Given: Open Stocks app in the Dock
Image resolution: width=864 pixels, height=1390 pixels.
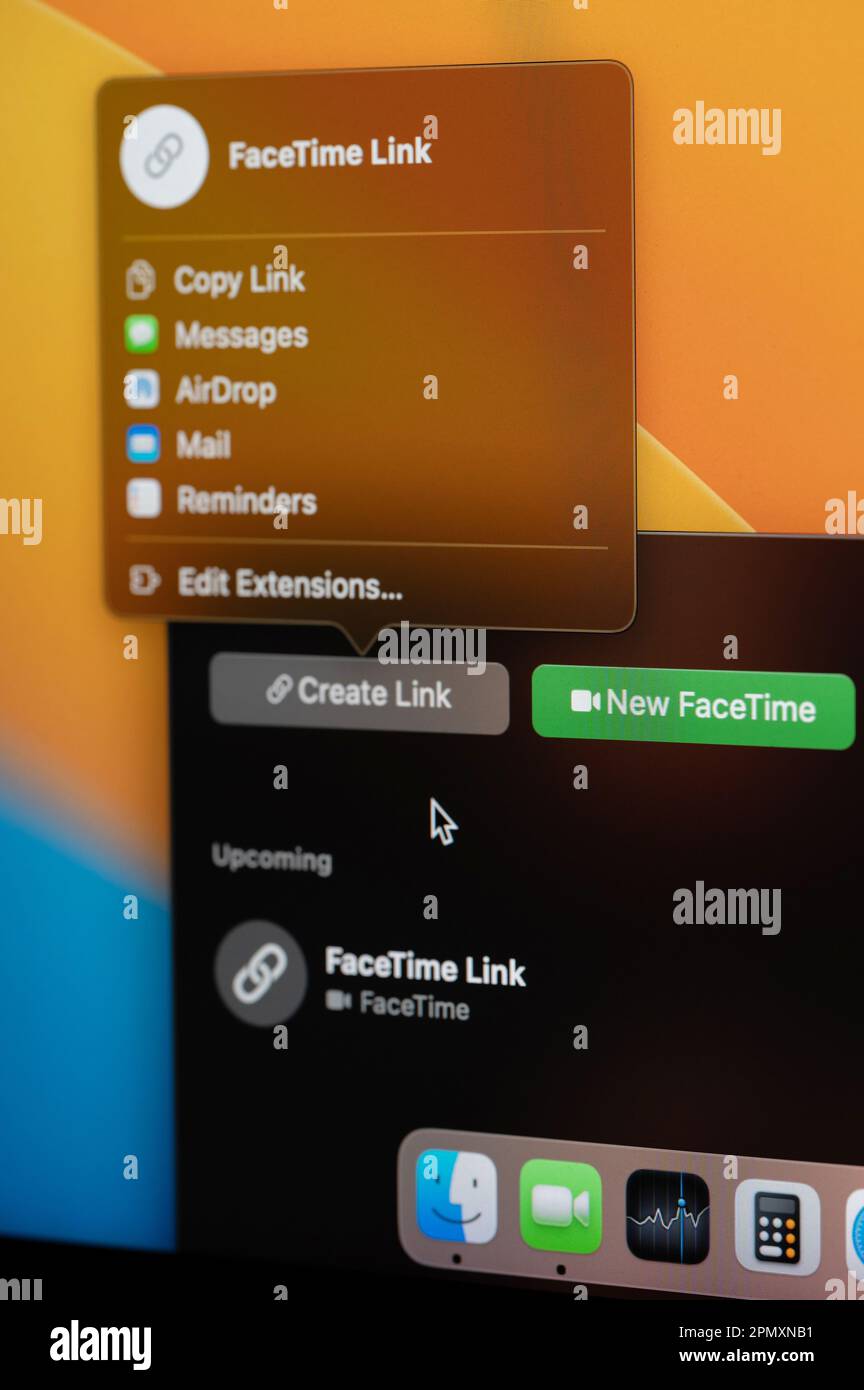Looking at the screenshot, I should click(667, 1216).
